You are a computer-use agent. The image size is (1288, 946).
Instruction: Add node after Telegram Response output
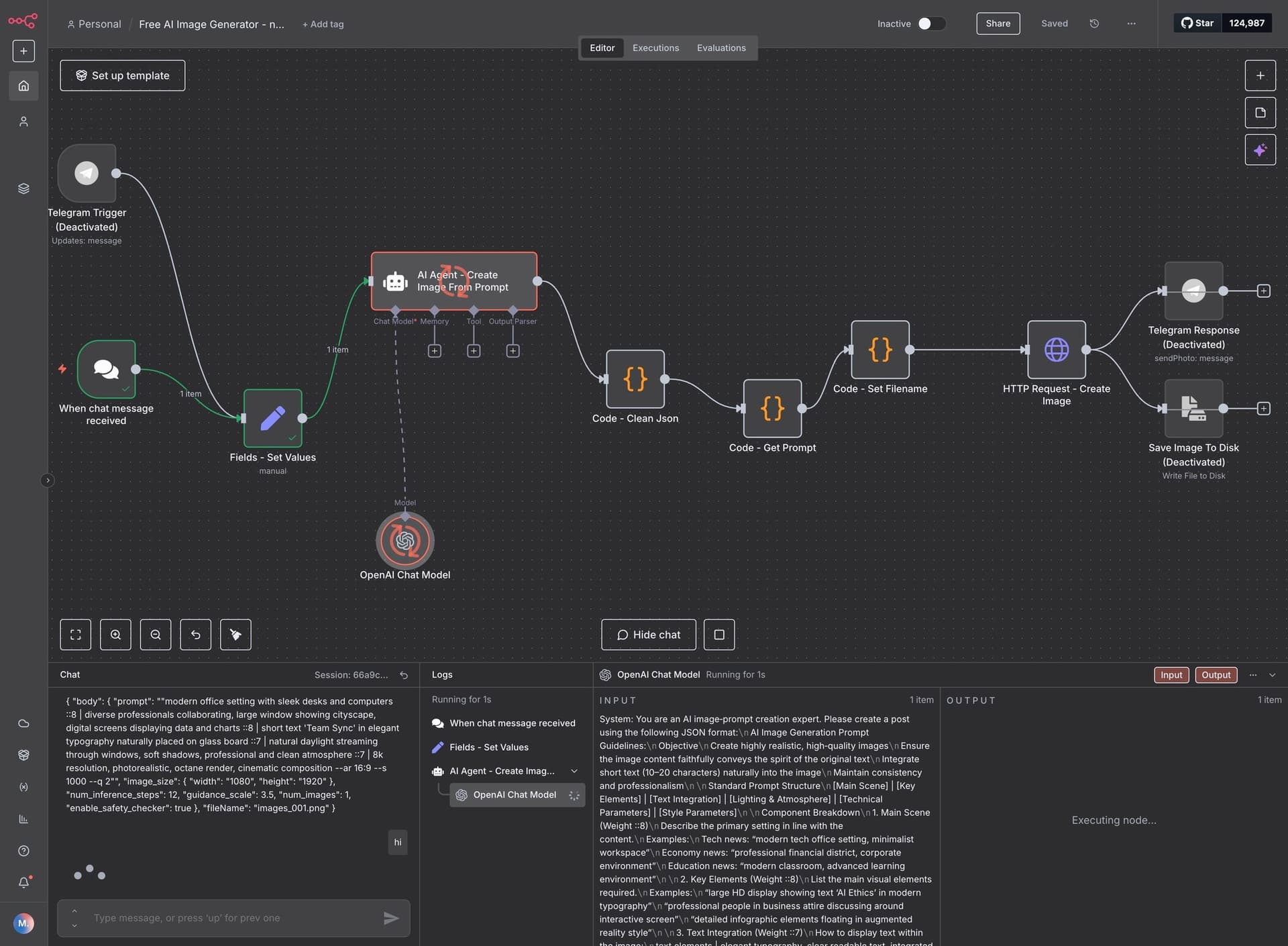[x=1264, y=291]
